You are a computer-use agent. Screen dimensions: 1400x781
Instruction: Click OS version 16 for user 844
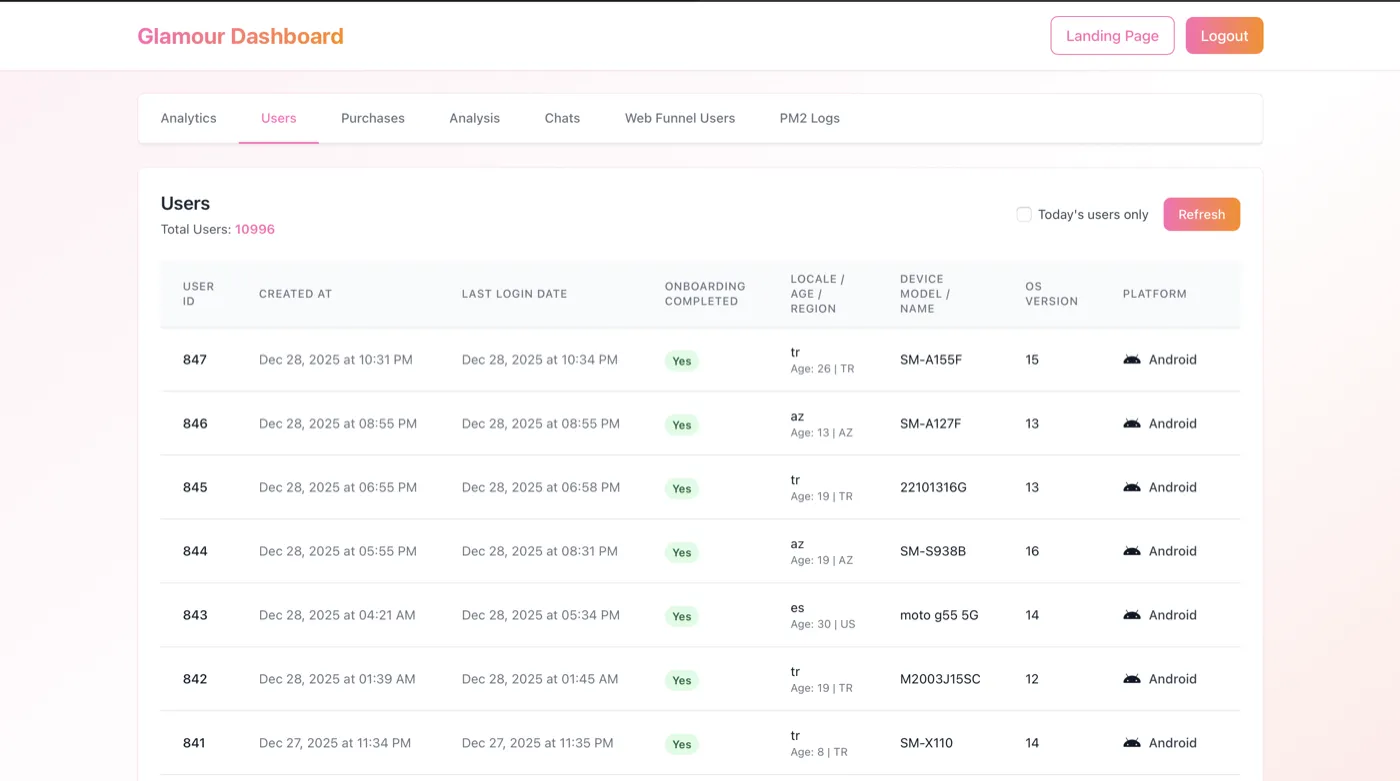(1032, 551)
